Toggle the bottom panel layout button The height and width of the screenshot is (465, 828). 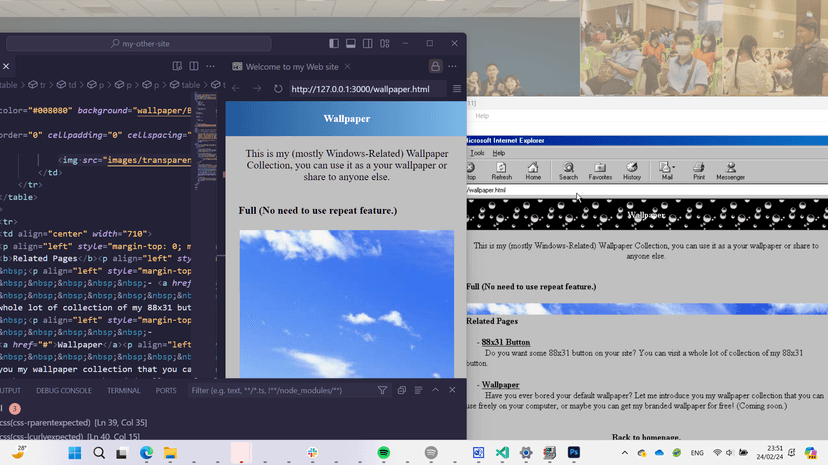351,44
